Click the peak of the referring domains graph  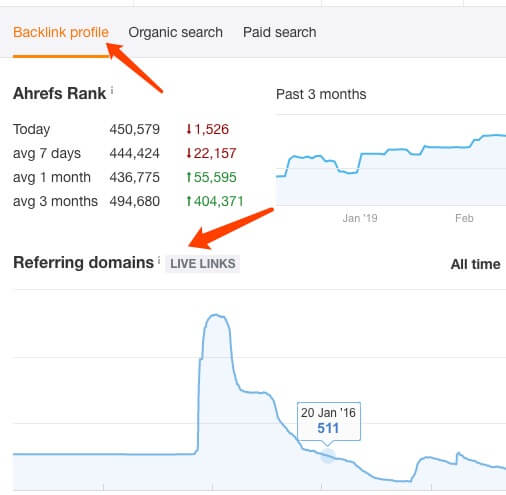pyautogui.click(x=216, y=315)
